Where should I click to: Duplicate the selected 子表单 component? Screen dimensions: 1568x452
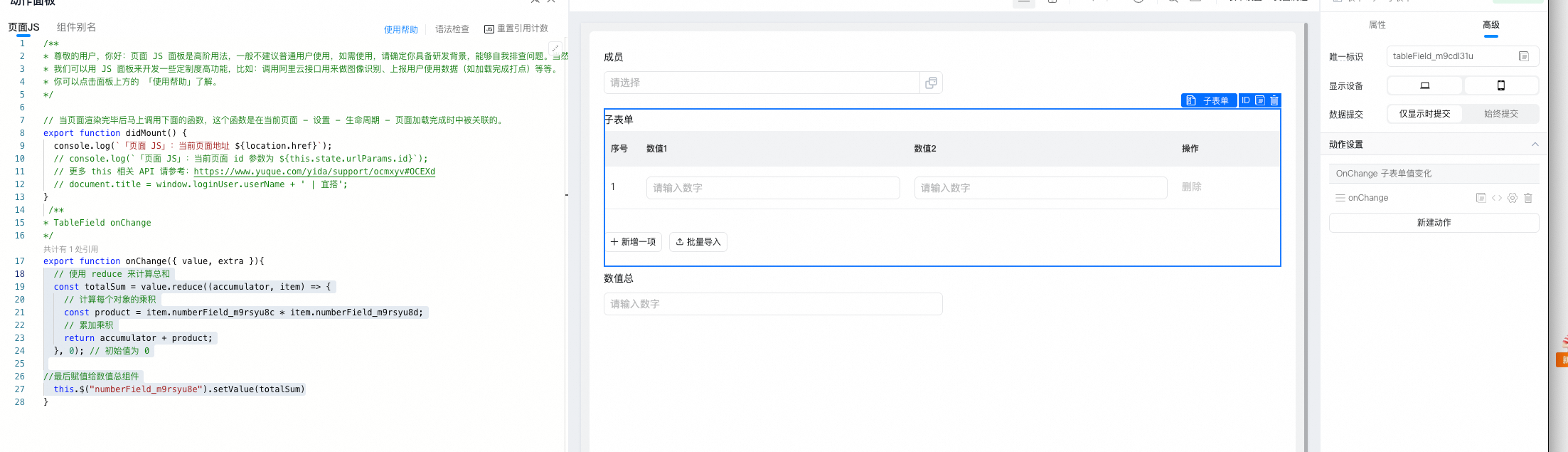[1260, 100]
